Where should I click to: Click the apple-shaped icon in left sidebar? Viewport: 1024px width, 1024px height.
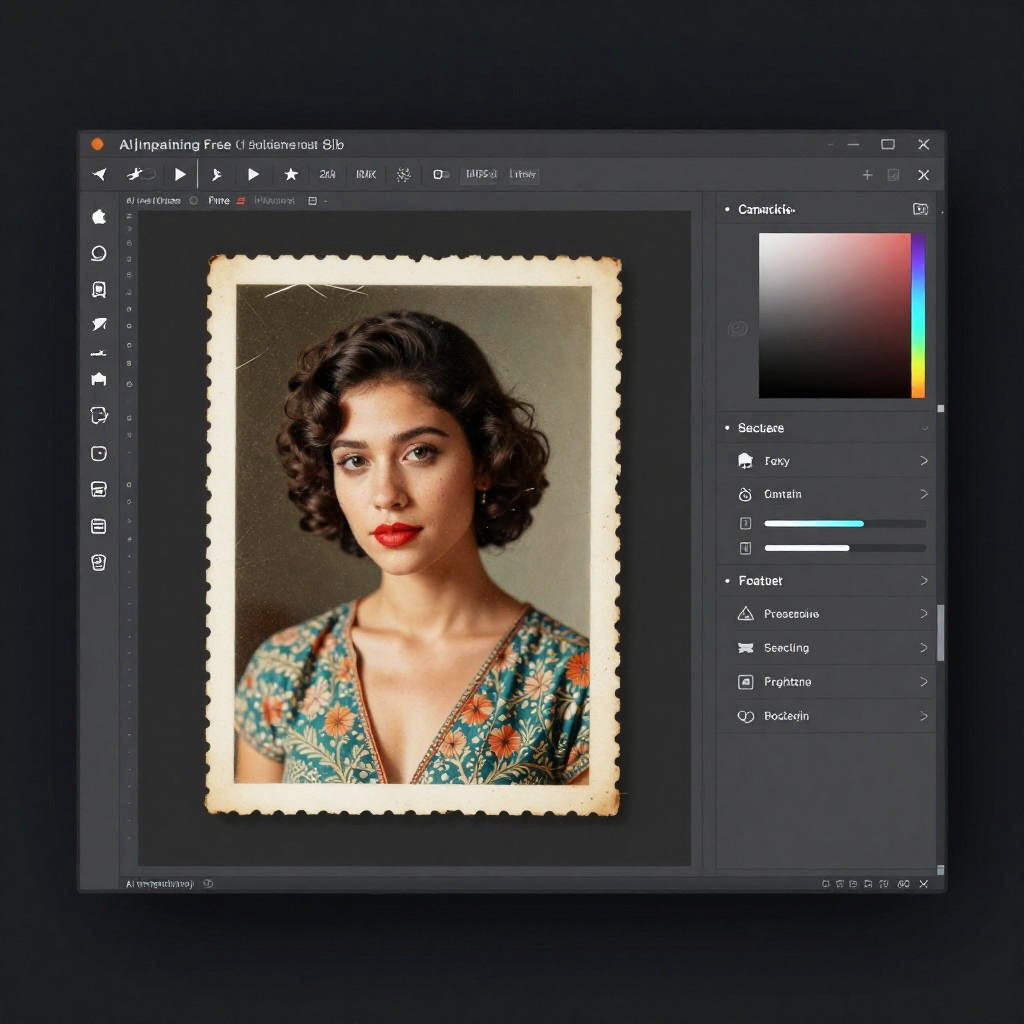click(98, 216)
